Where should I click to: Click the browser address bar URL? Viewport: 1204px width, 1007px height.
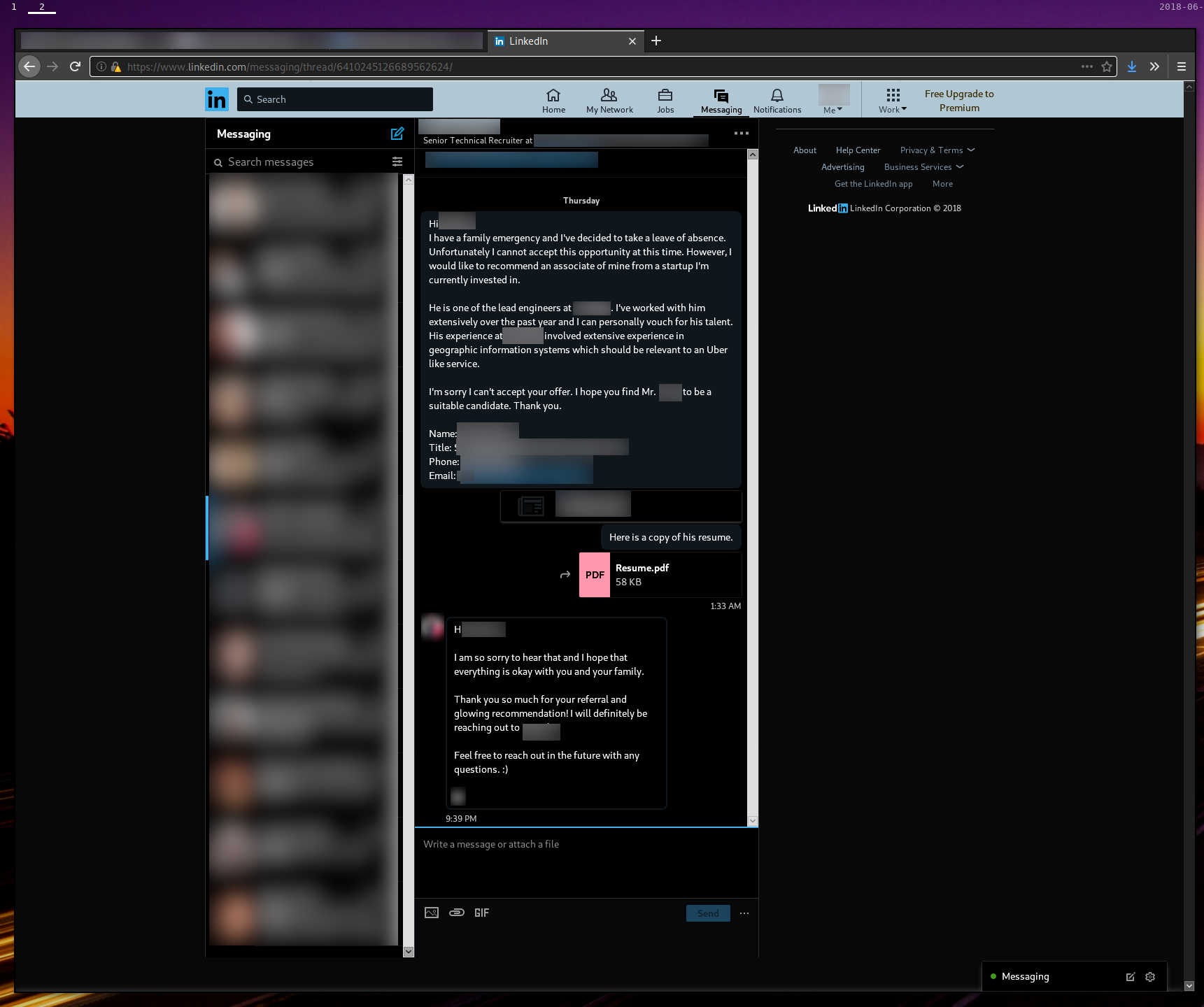[290, 67]
